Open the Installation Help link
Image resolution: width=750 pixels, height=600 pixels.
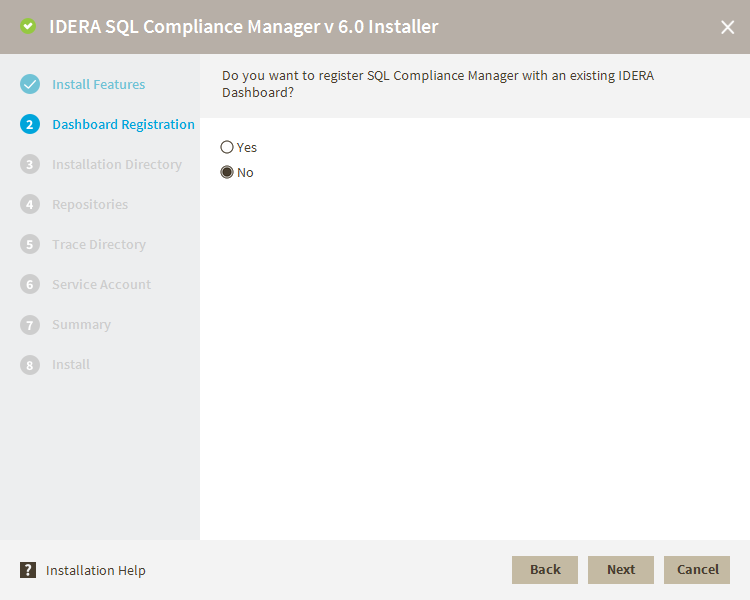tap(96, 570)
